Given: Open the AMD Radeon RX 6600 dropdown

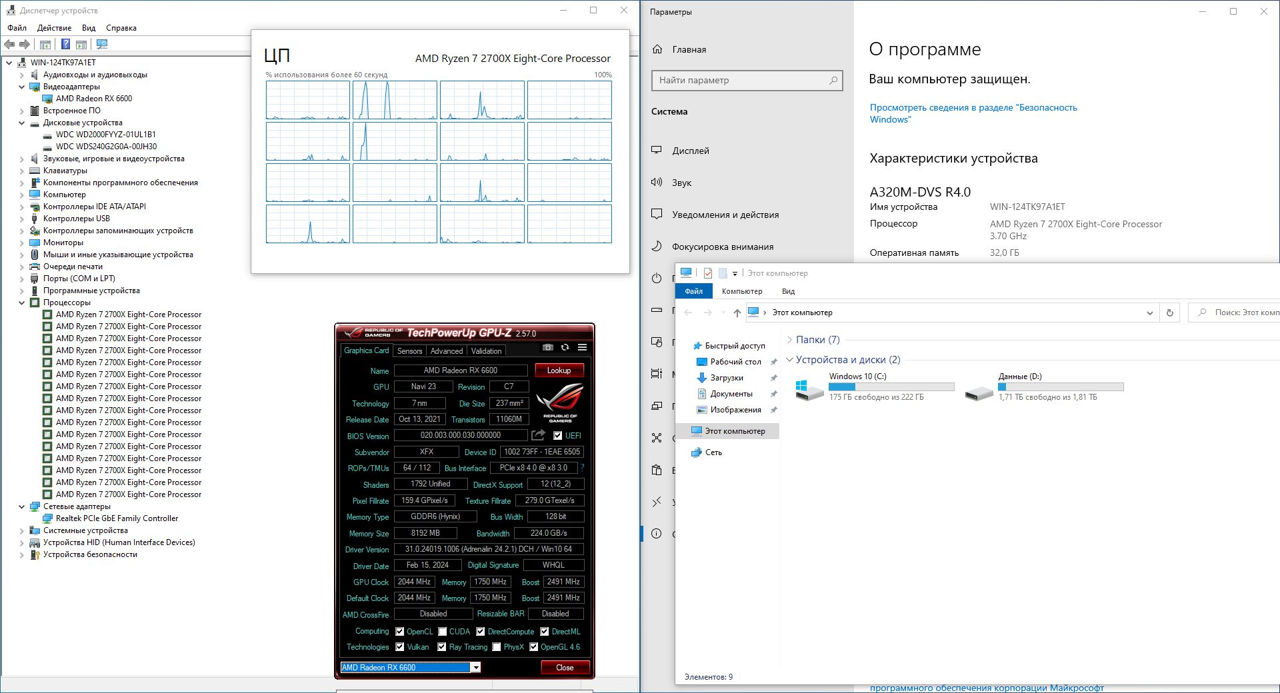Looking at the screenshot, I should [476, 667].
